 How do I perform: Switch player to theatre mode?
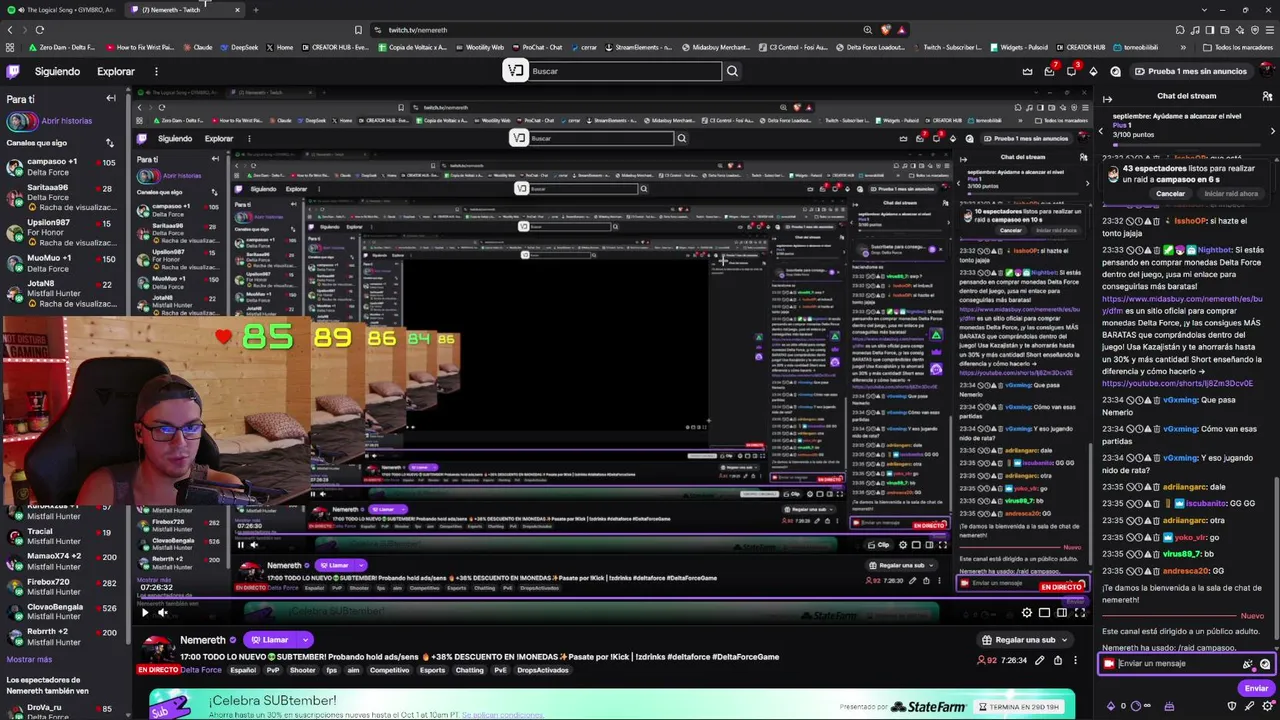click(x=1062, y=613)
